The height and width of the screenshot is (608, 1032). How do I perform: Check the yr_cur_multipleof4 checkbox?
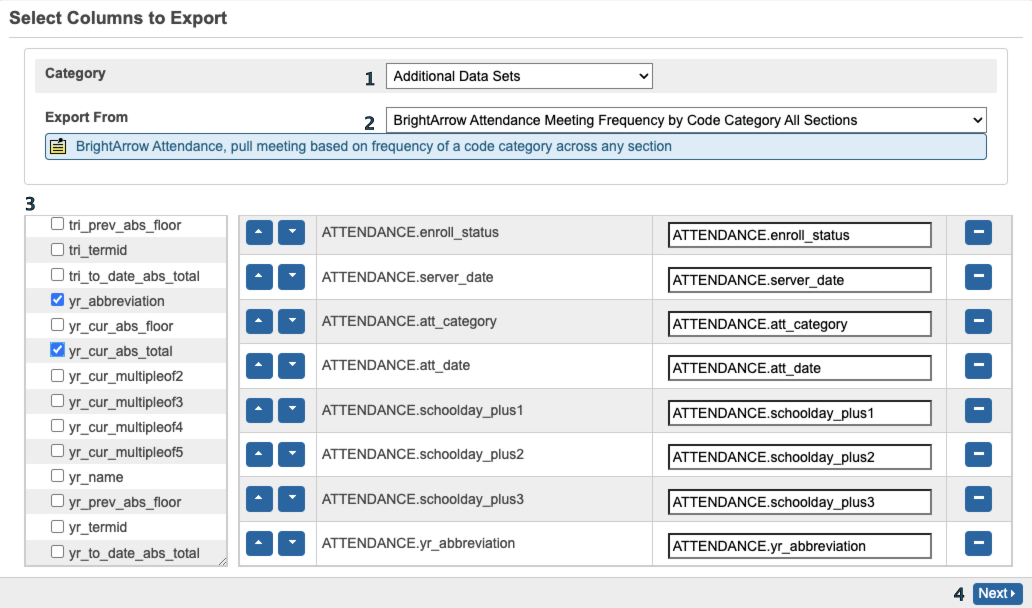click(57, 426)
